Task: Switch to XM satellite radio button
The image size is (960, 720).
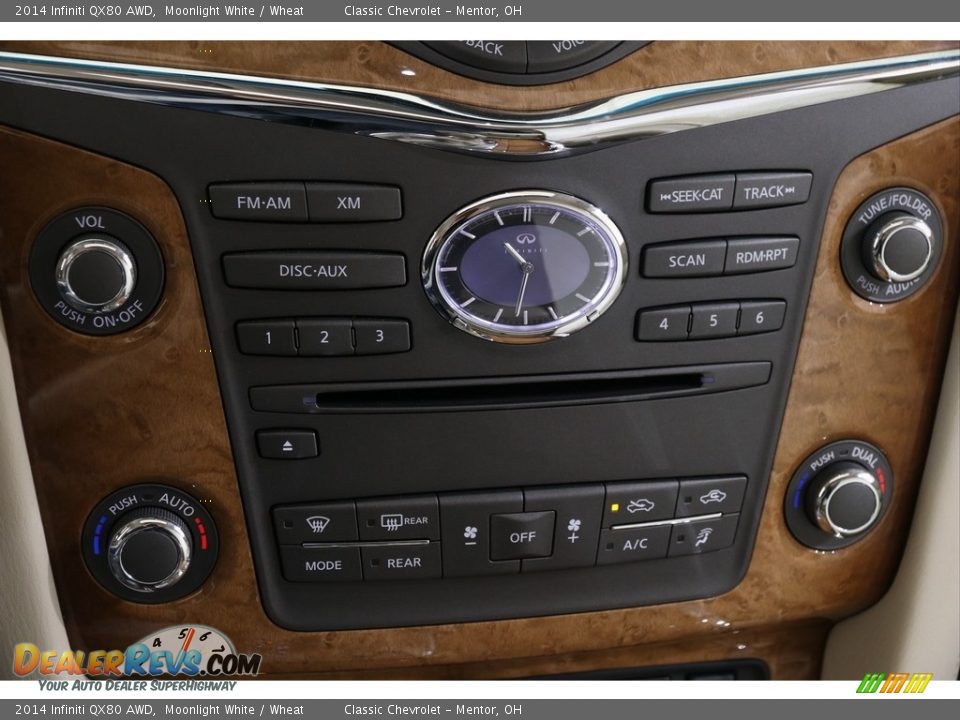Action: [x=354, y=203]
